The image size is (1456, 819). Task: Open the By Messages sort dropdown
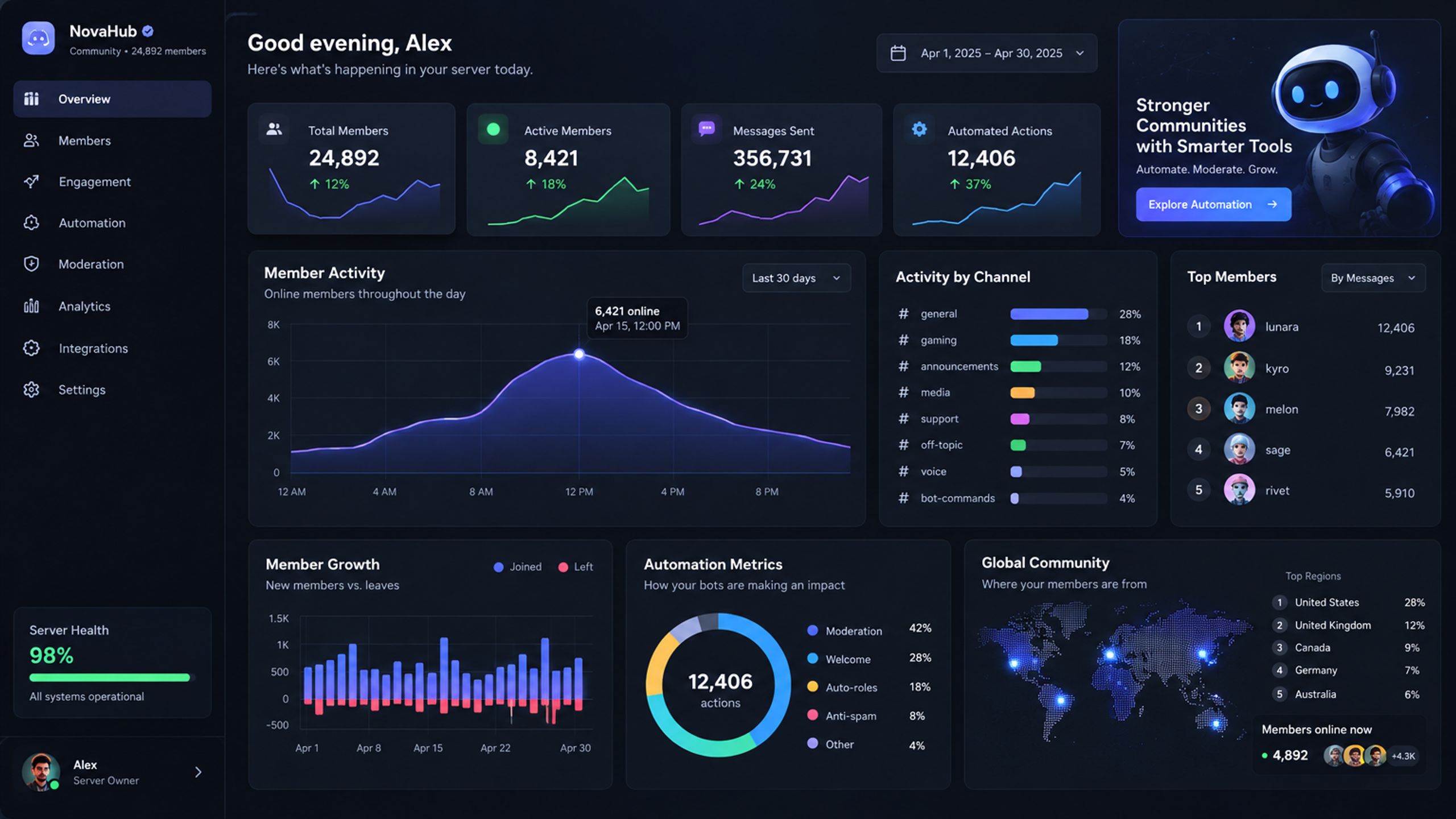point(1373,278)
